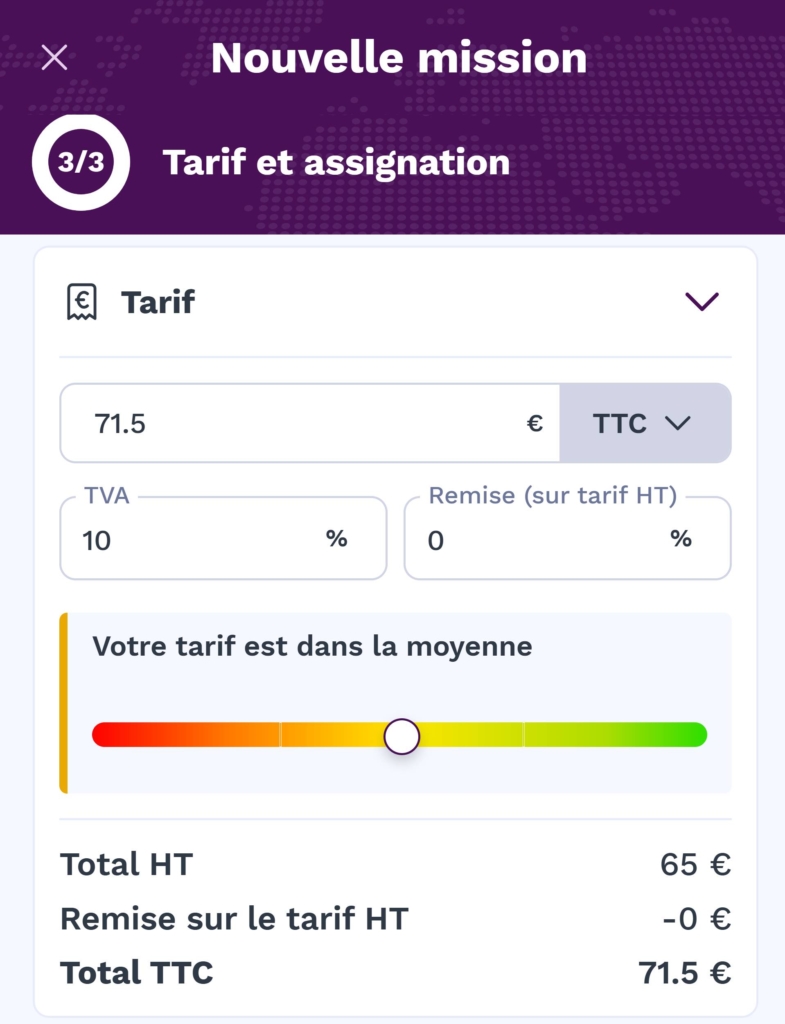
Task: Click the Remise sur le tarif HT value
Action: 696,918
